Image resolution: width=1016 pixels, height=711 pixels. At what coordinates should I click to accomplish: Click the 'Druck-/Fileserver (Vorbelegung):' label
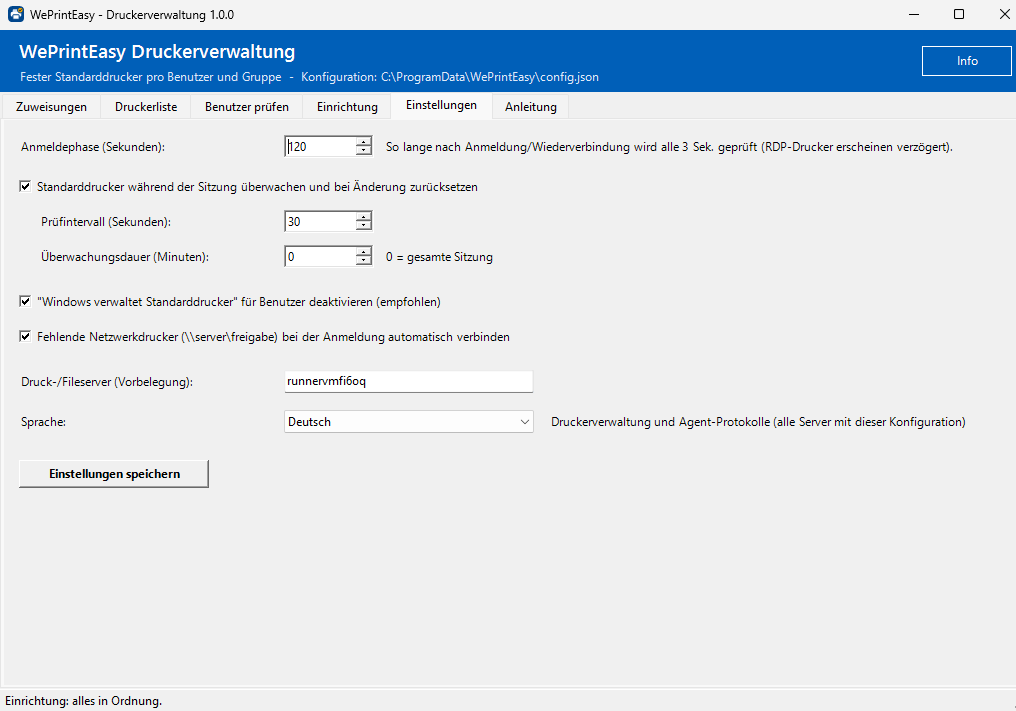(x=107, y=382)
